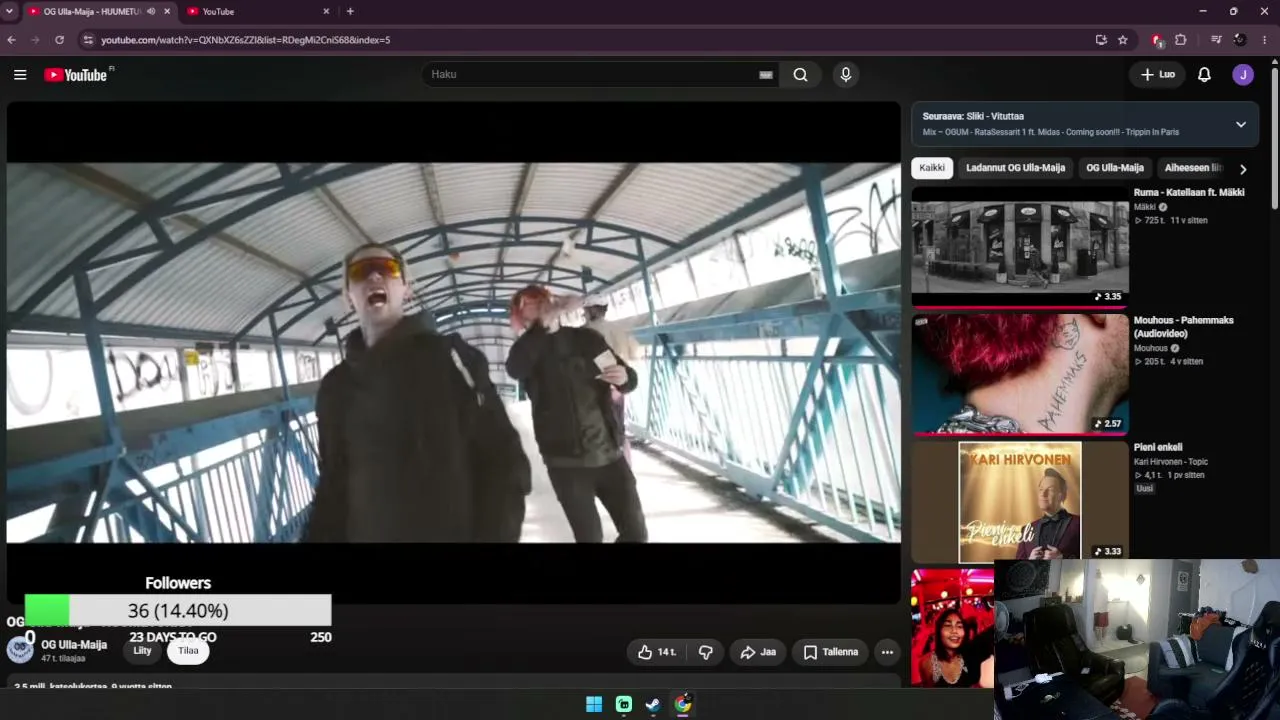Mute the OG Ulla-Maija tab audio

[151, 11]
